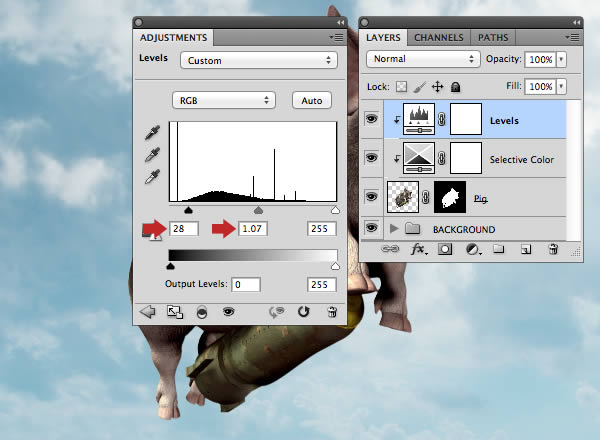Image resolution: width=600 pixels, height=440 pixels.
Task: Open the fx layer style menu
Action: point(419,249)
